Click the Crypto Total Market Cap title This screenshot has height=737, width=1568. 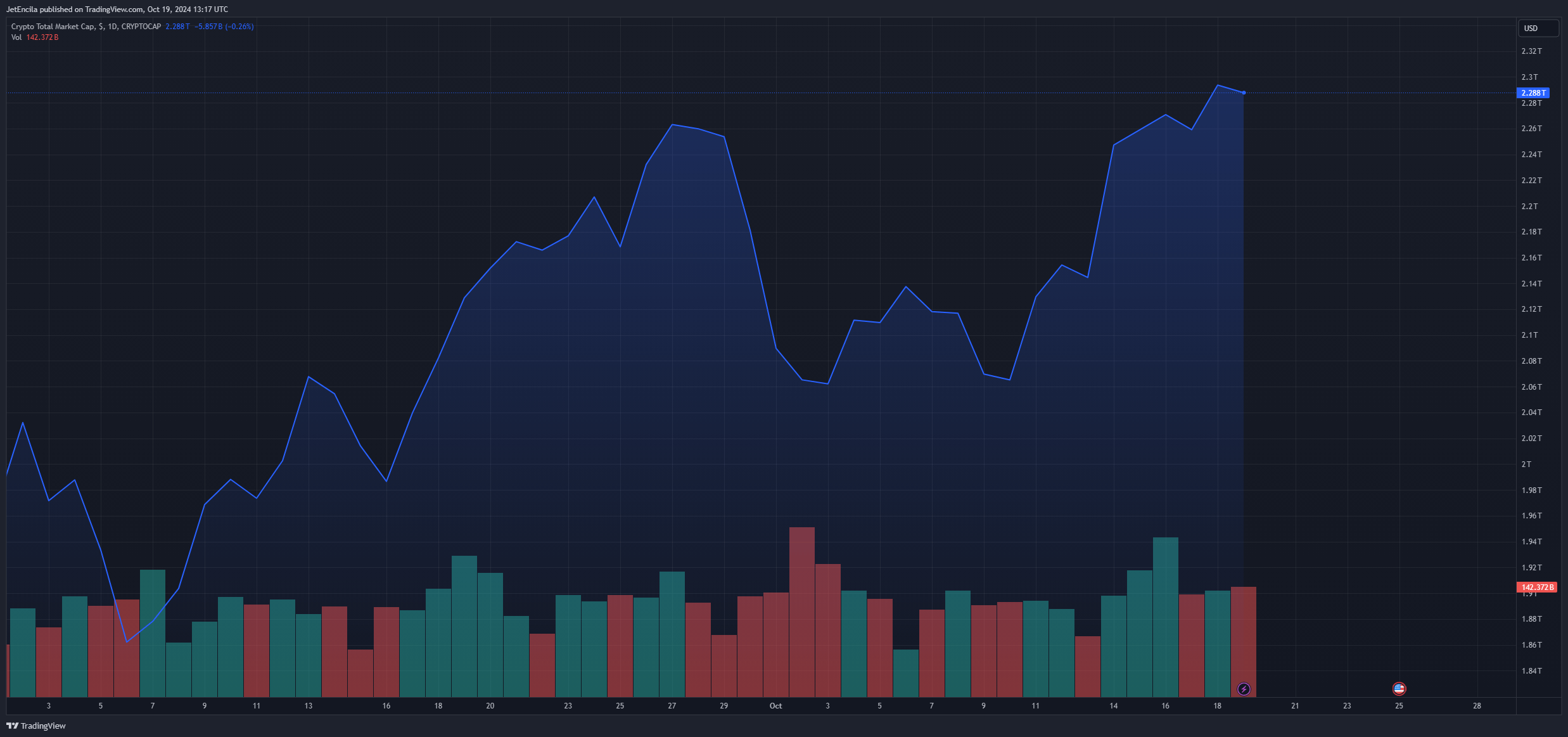click(x=53, y=27)
